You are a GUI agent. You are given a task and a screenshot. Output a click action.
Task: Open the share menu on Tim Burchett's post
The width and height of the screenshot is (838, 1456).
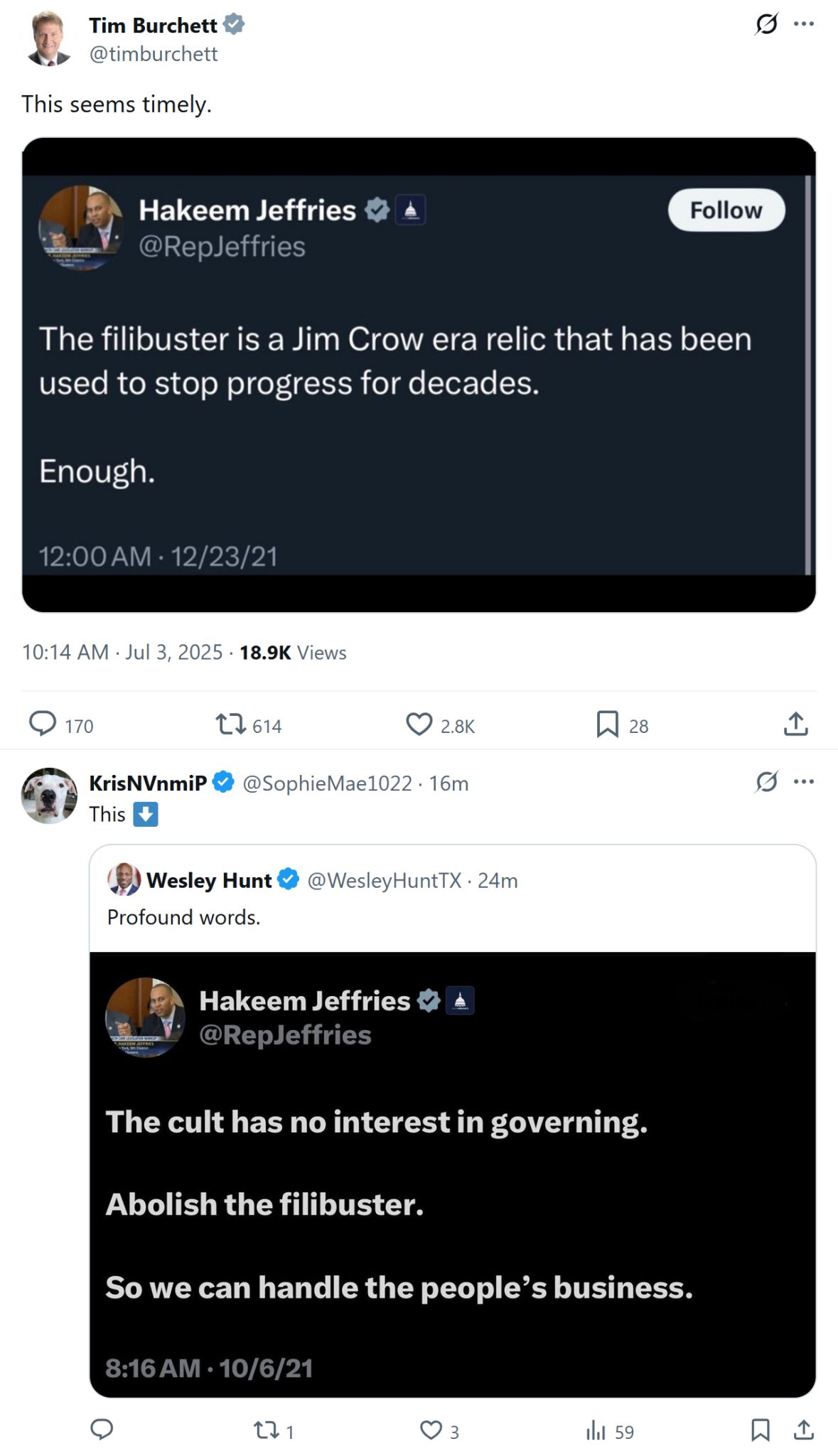click(x=796, y=724)
